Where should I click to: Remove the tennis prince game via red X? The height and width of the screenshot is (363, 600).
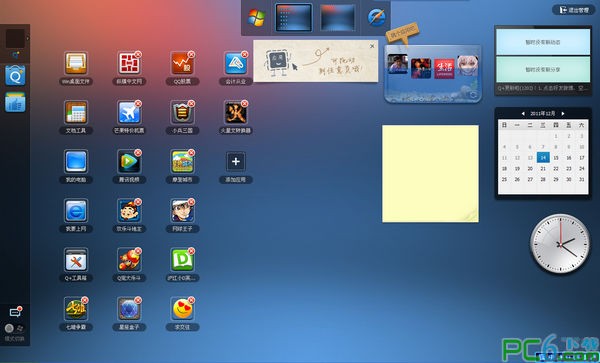tap(191, 202)
